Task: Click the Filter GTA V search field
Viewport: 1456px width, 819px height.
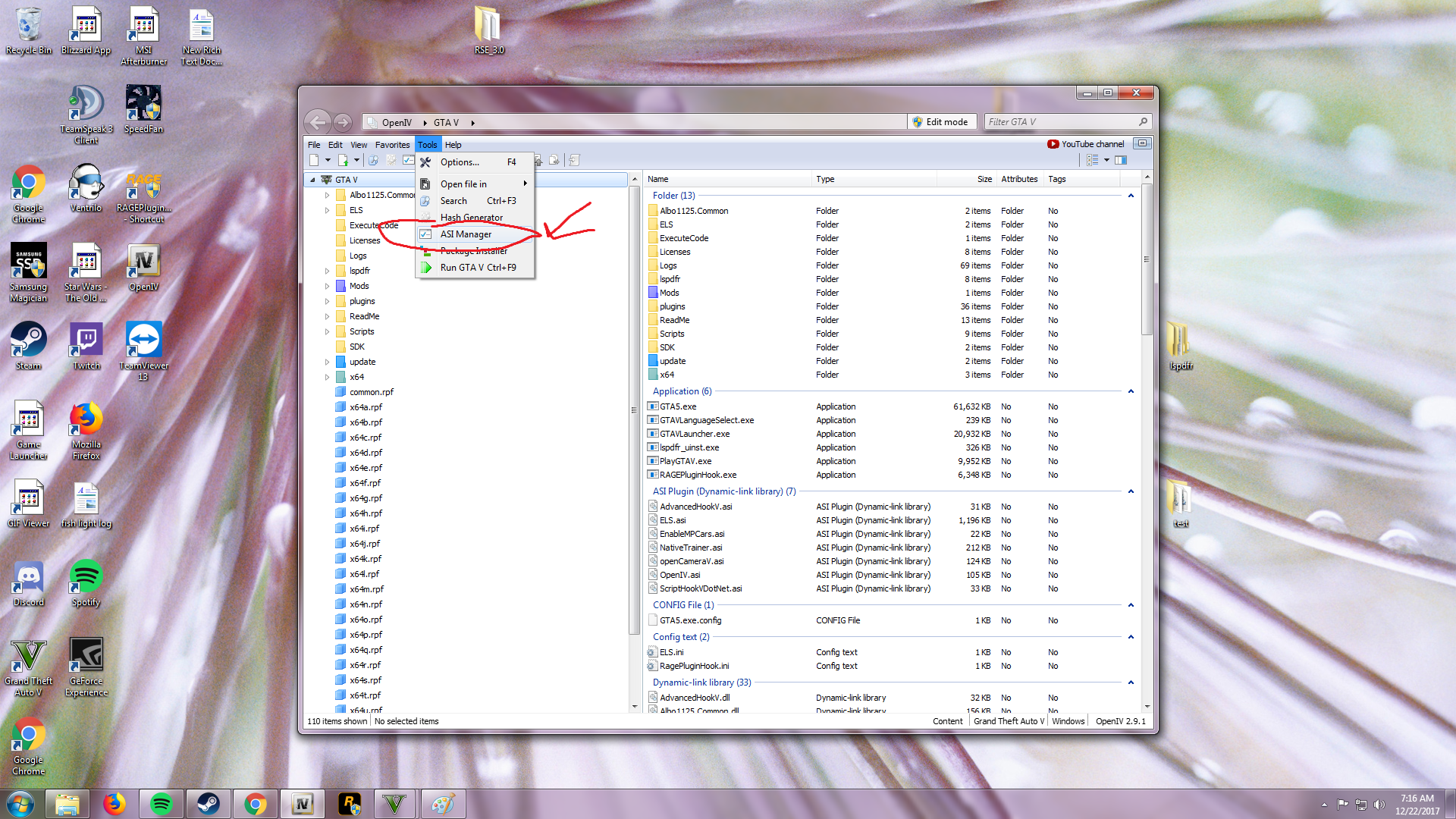Action: pos(1062,122)
